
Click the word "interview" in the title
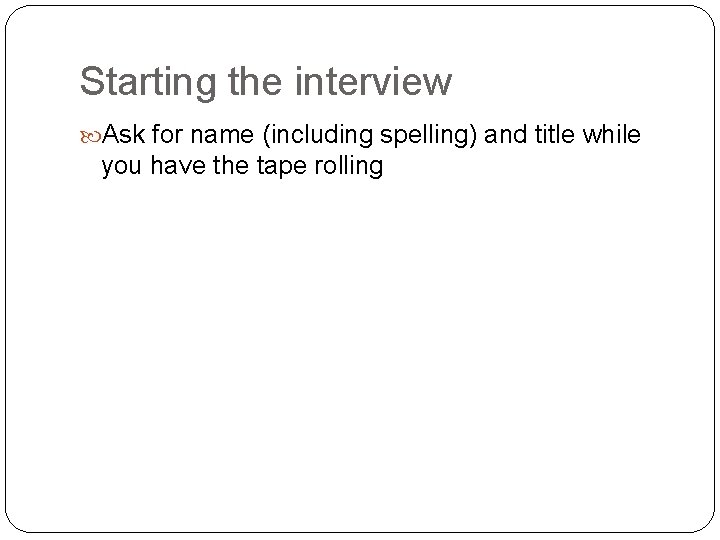pos(373,81)
